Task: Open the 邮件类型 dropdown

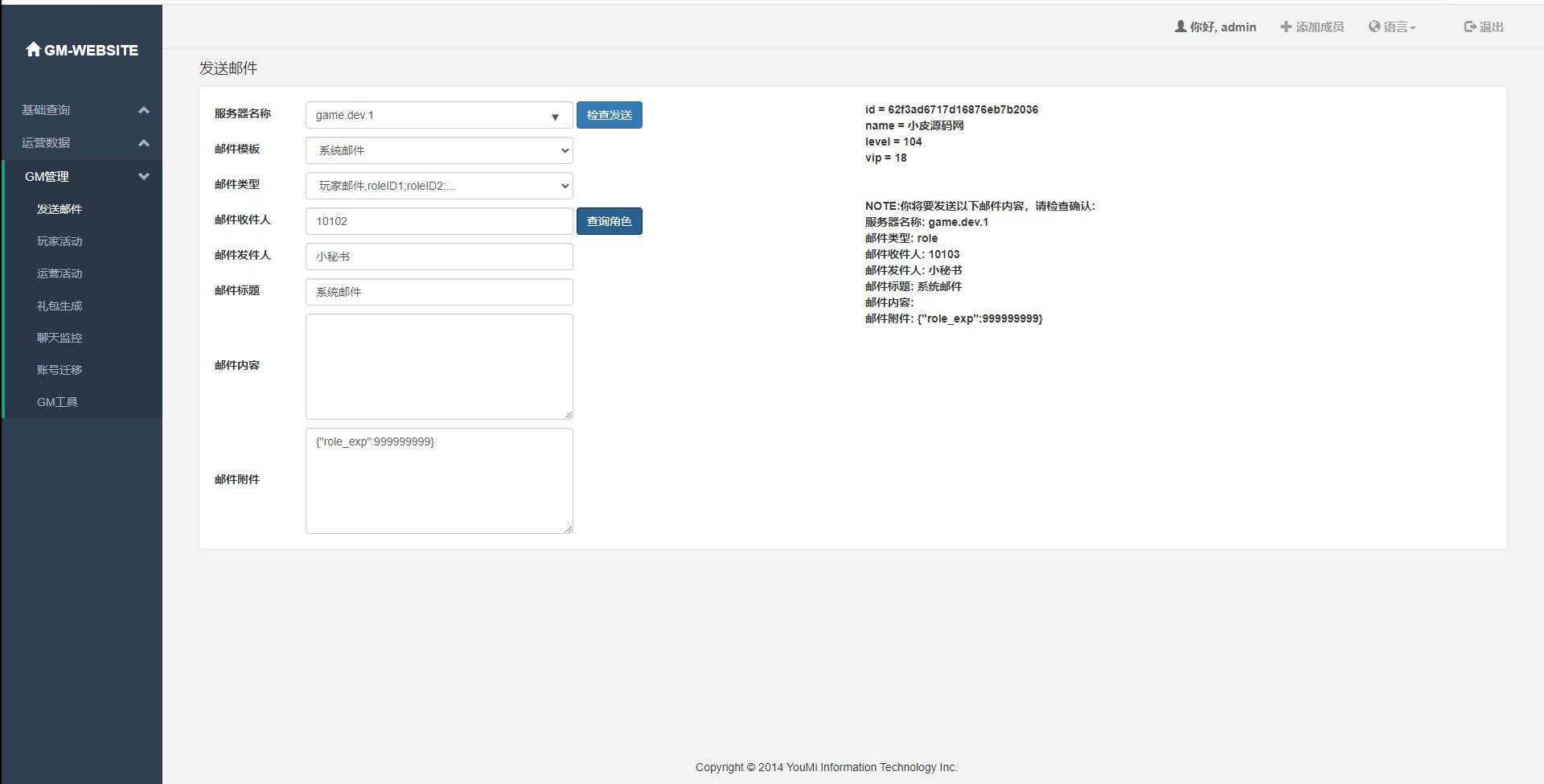Action: point(438,186)
